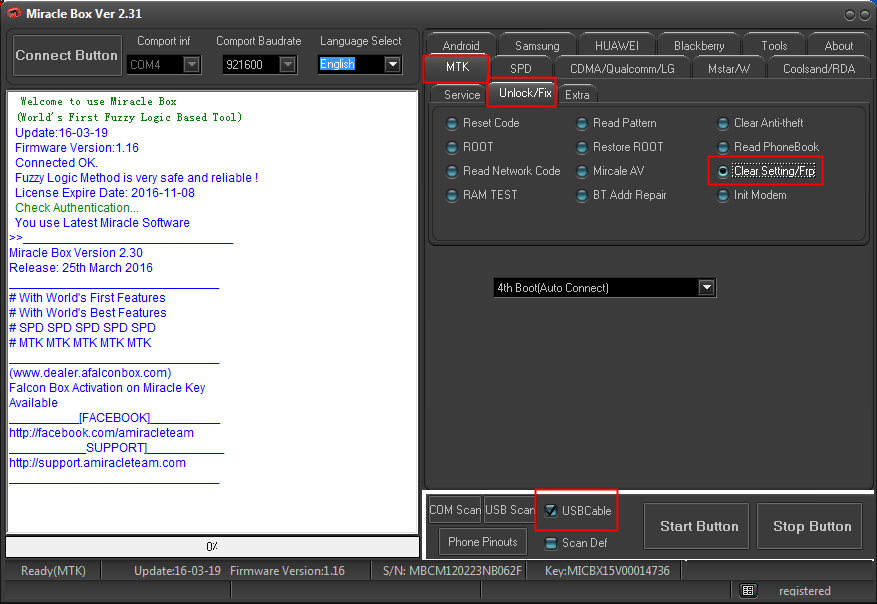Select the Unlock/Fix sub-tab
Viewport: 877px width, 604px height.
(x=525, y=93)
